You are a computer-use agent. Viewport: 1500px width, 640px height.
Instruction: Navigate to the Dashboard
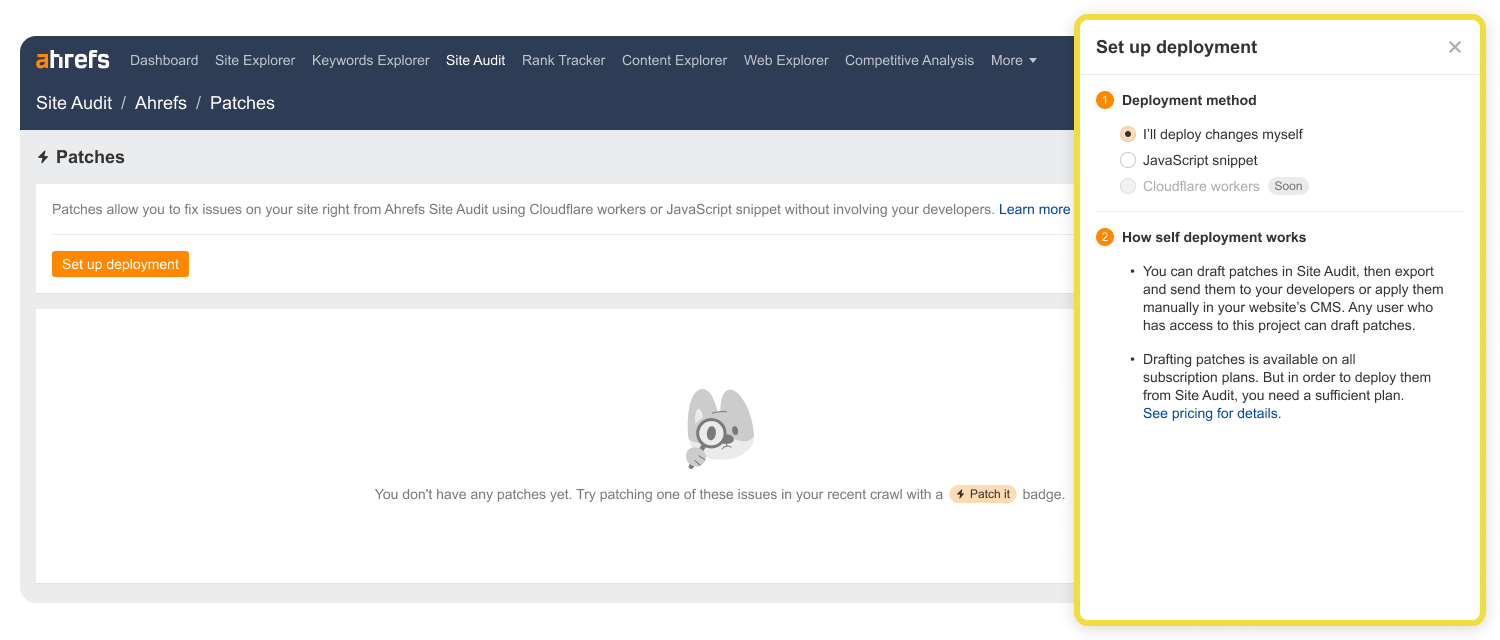[164, 60]
